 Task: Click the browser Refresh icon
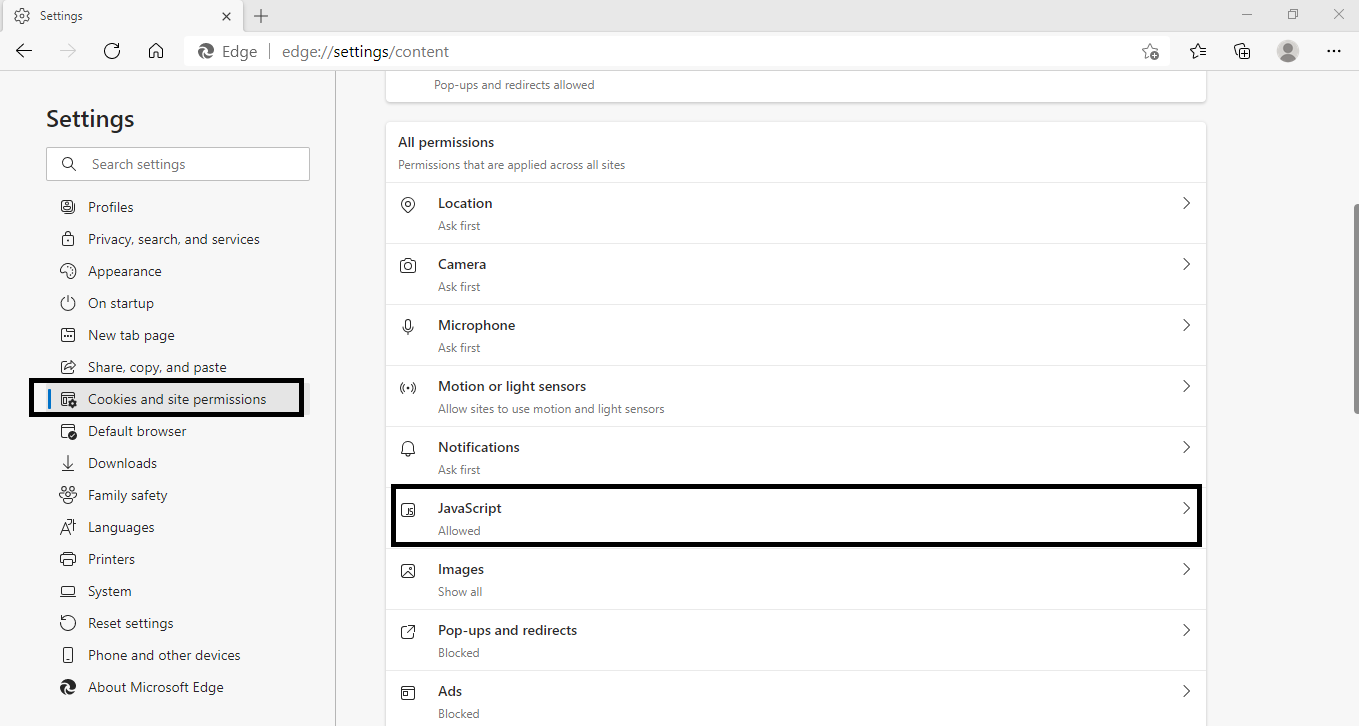click(112, 51)
